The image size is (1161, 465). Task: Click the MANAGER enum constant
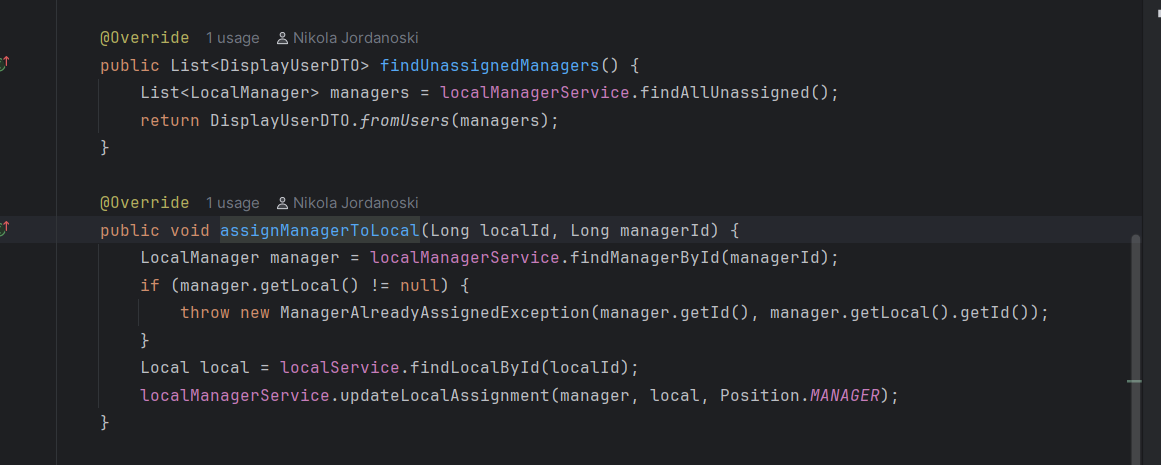point(844,395)
